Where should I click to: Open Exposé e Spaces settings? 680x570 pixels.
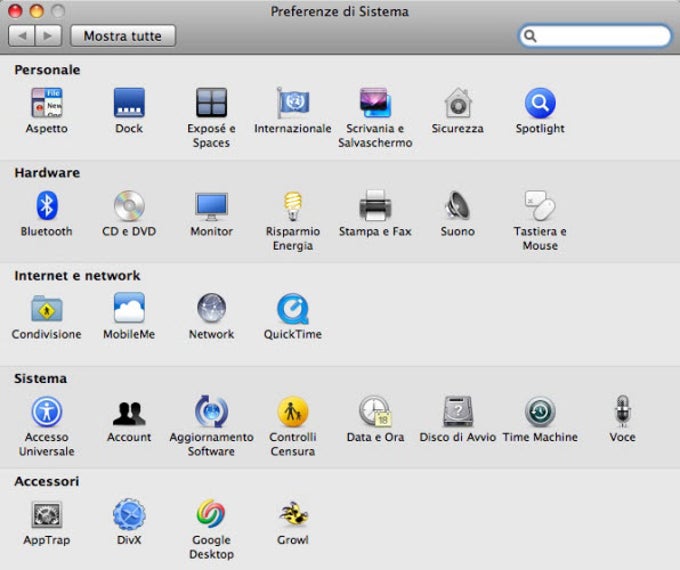pos(211,103)
